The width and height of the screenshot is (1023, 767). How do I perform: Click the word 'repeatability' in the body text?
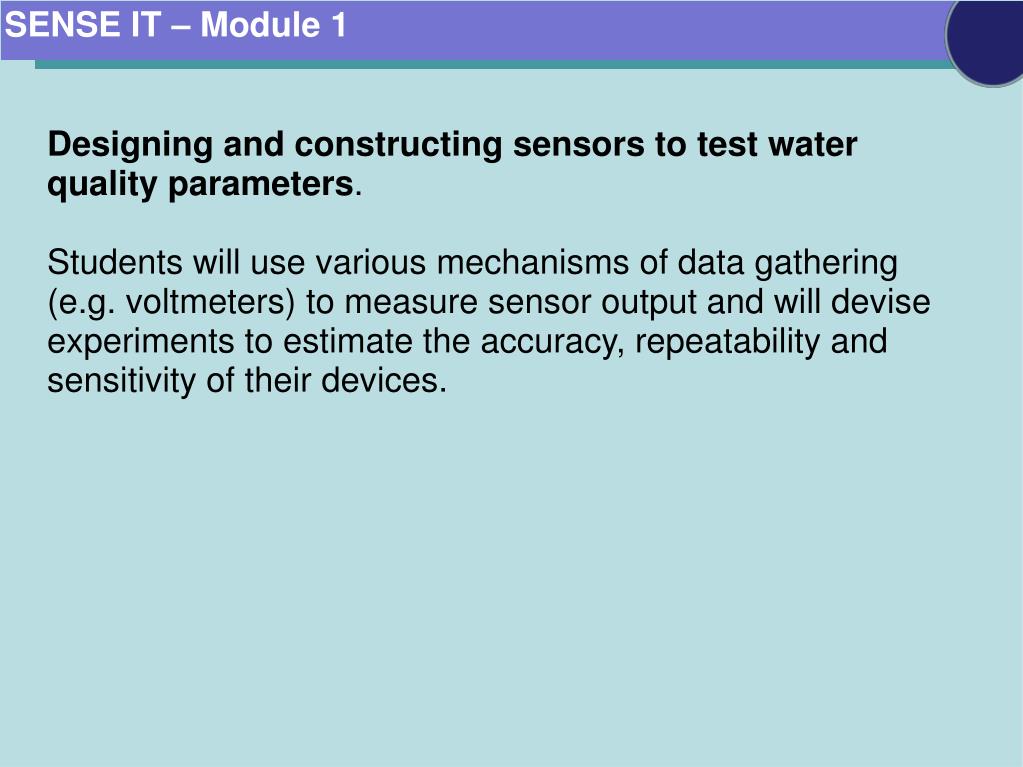(x=727, y=342)
